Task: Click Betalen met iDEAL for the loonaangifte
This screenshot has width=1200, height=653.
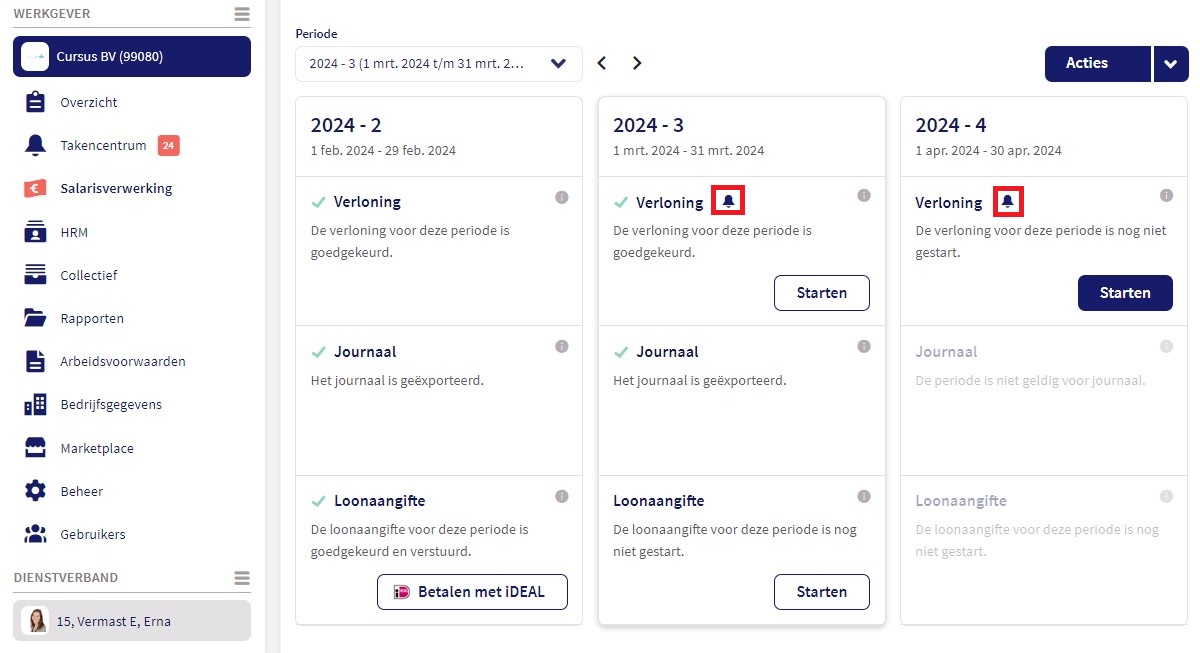Action: (472, 591)
